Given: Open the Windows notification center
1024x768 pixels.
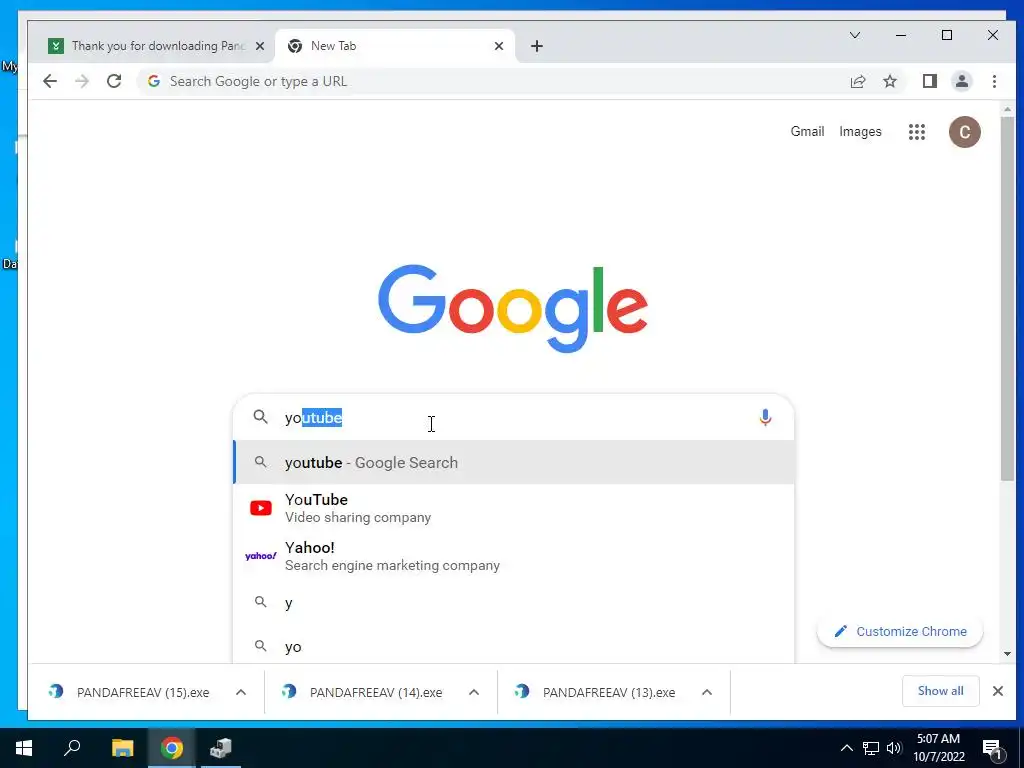Looking at the screenshot, I should (993, 749).
